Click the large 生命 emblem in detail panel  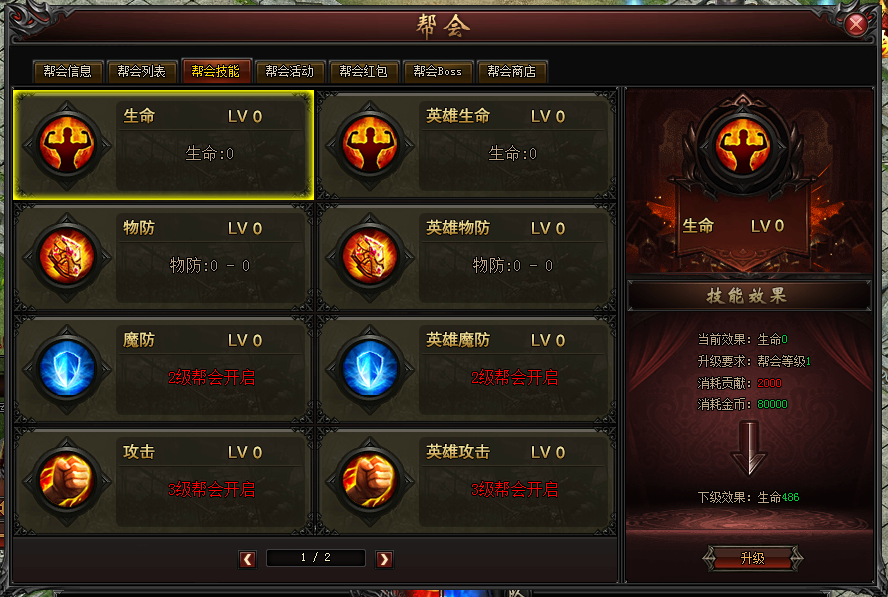(x=743, y=146)
